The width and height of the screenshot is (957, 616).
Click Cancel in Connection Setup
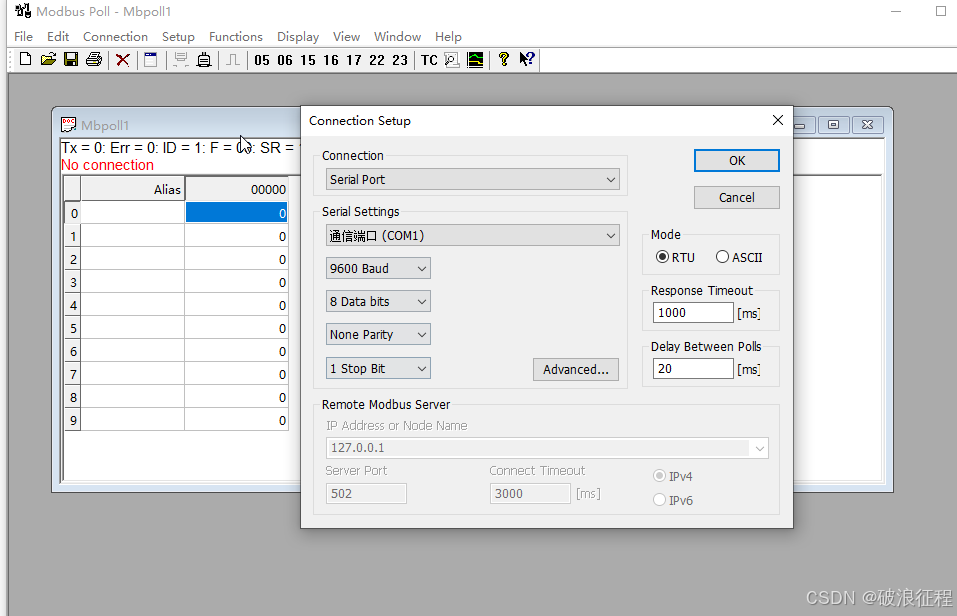point(737,198)
